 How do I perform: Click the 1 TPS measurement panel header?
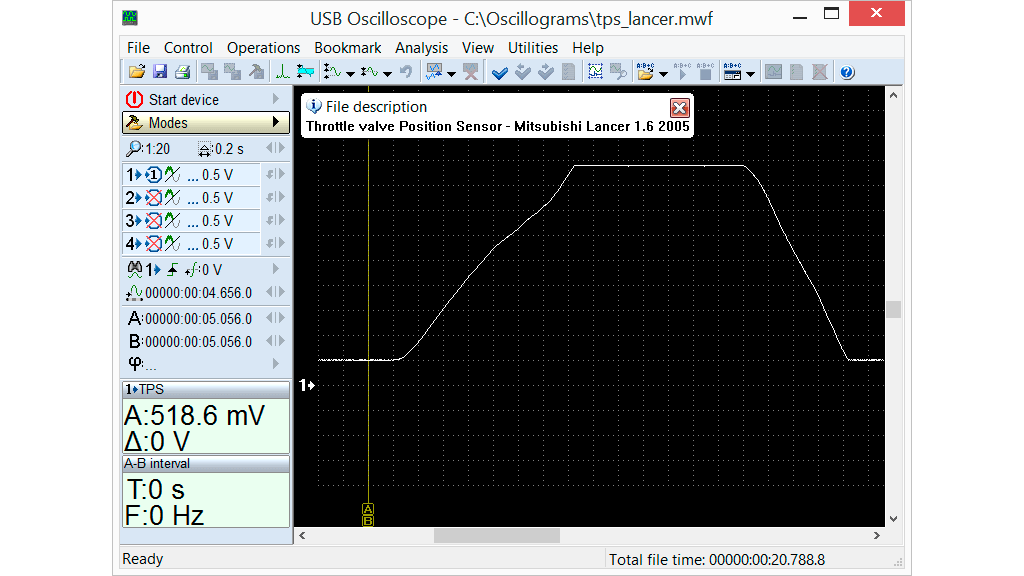click(x=206, y=389)
